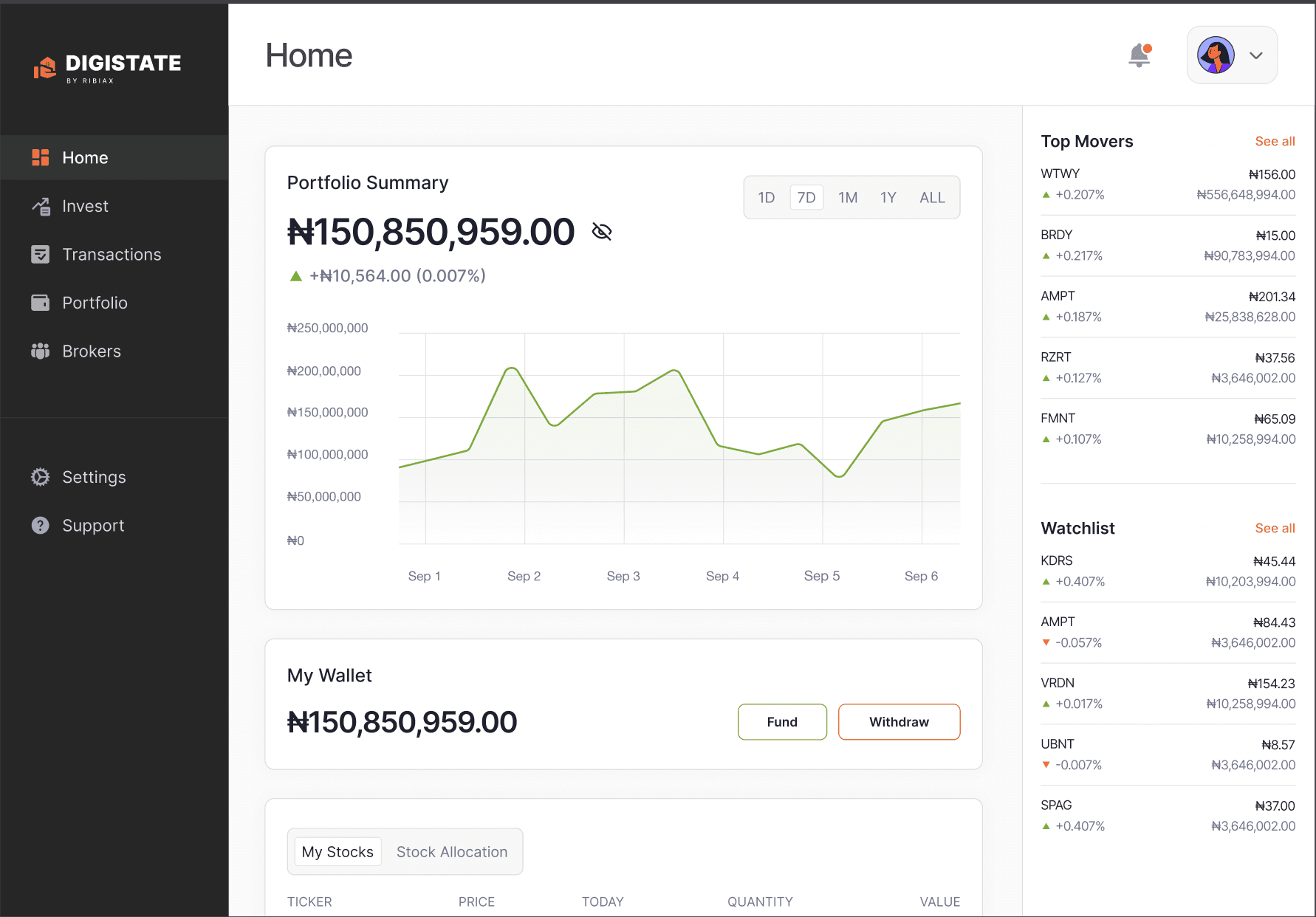Click the VRDN ticker in Watchlist
Viewport: 1316px width, 917px height.
[1058, 683]
